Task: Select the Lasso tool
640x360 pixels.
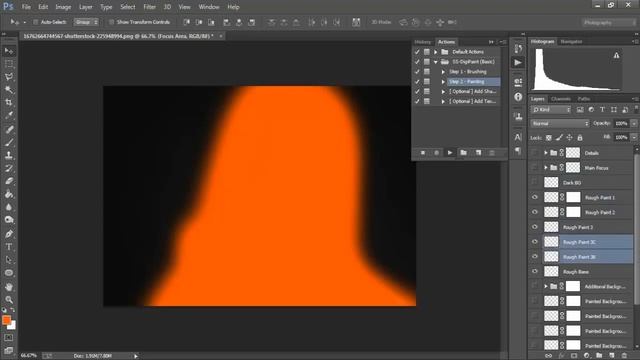Action: (9, 77)
